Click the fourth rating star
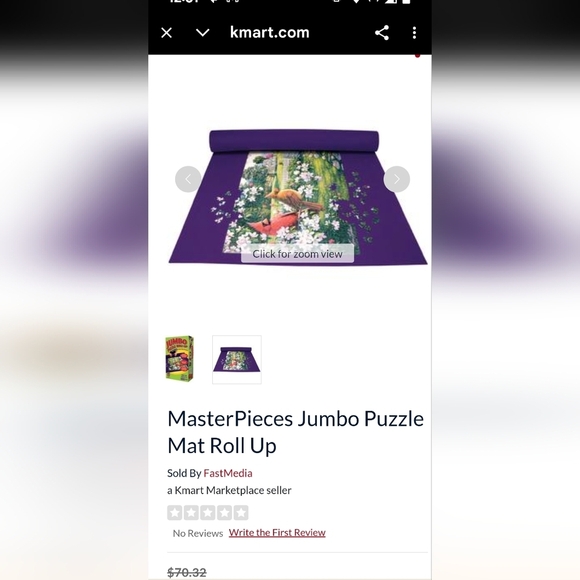Screen dimensions: 580x580 coord(225,513)
